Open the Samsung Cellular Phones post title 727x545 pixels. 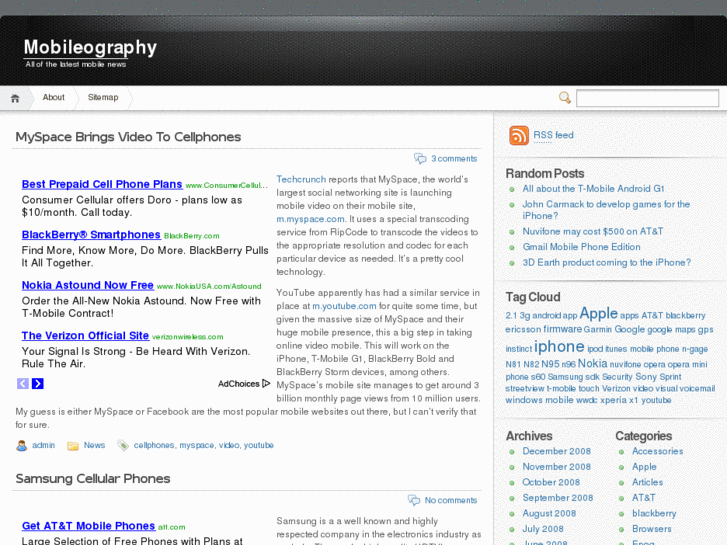(x=93, y=479)
